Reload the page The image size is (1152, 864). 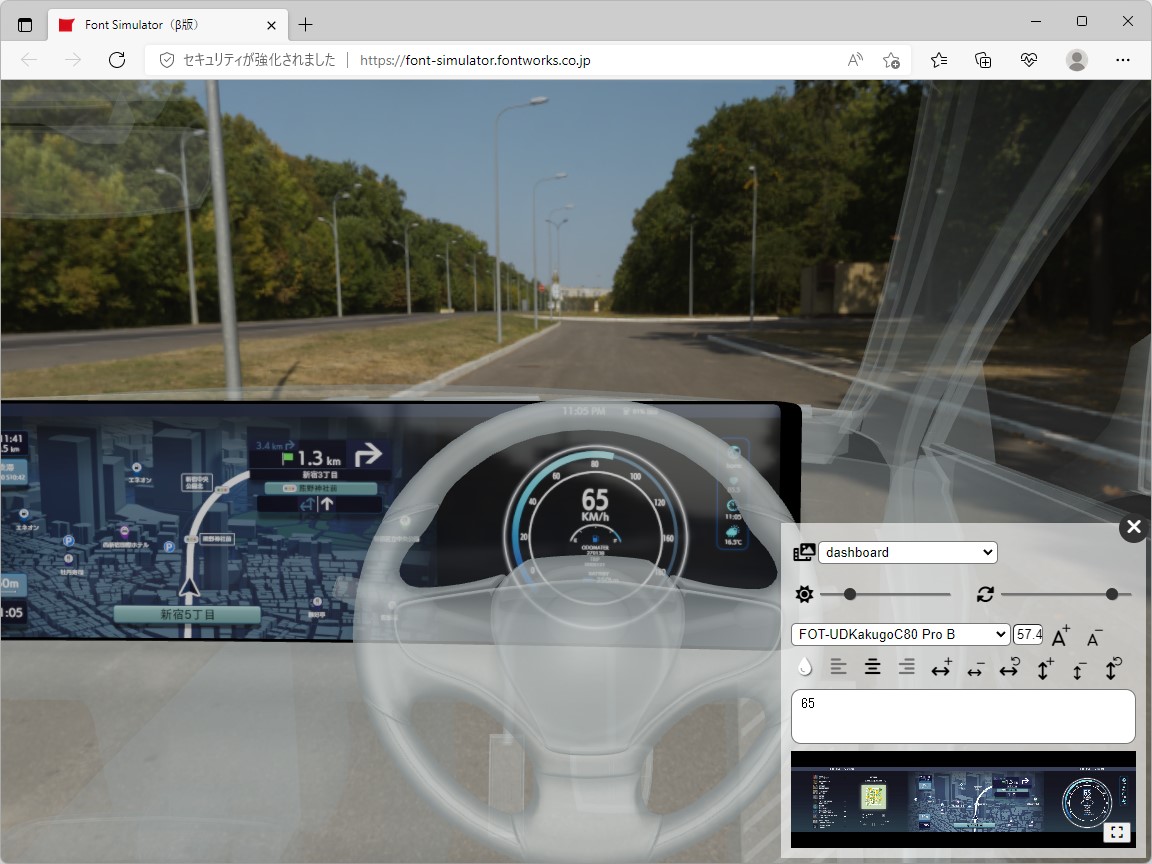point(117,60)
